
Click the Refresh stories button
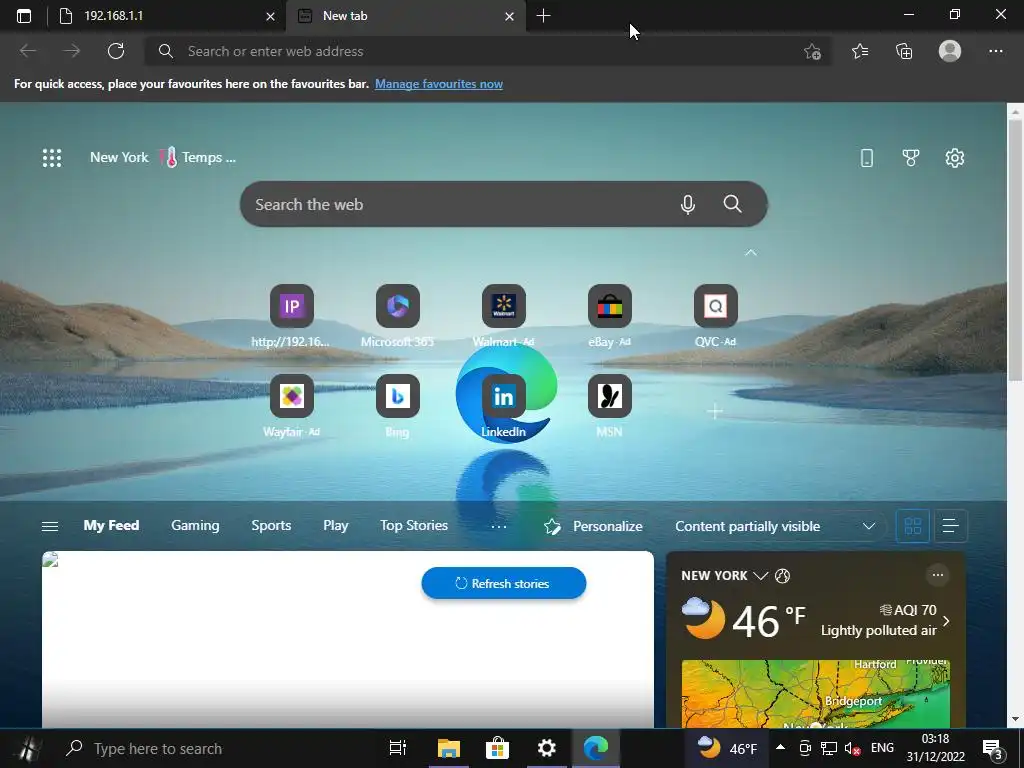click(504, 583)
